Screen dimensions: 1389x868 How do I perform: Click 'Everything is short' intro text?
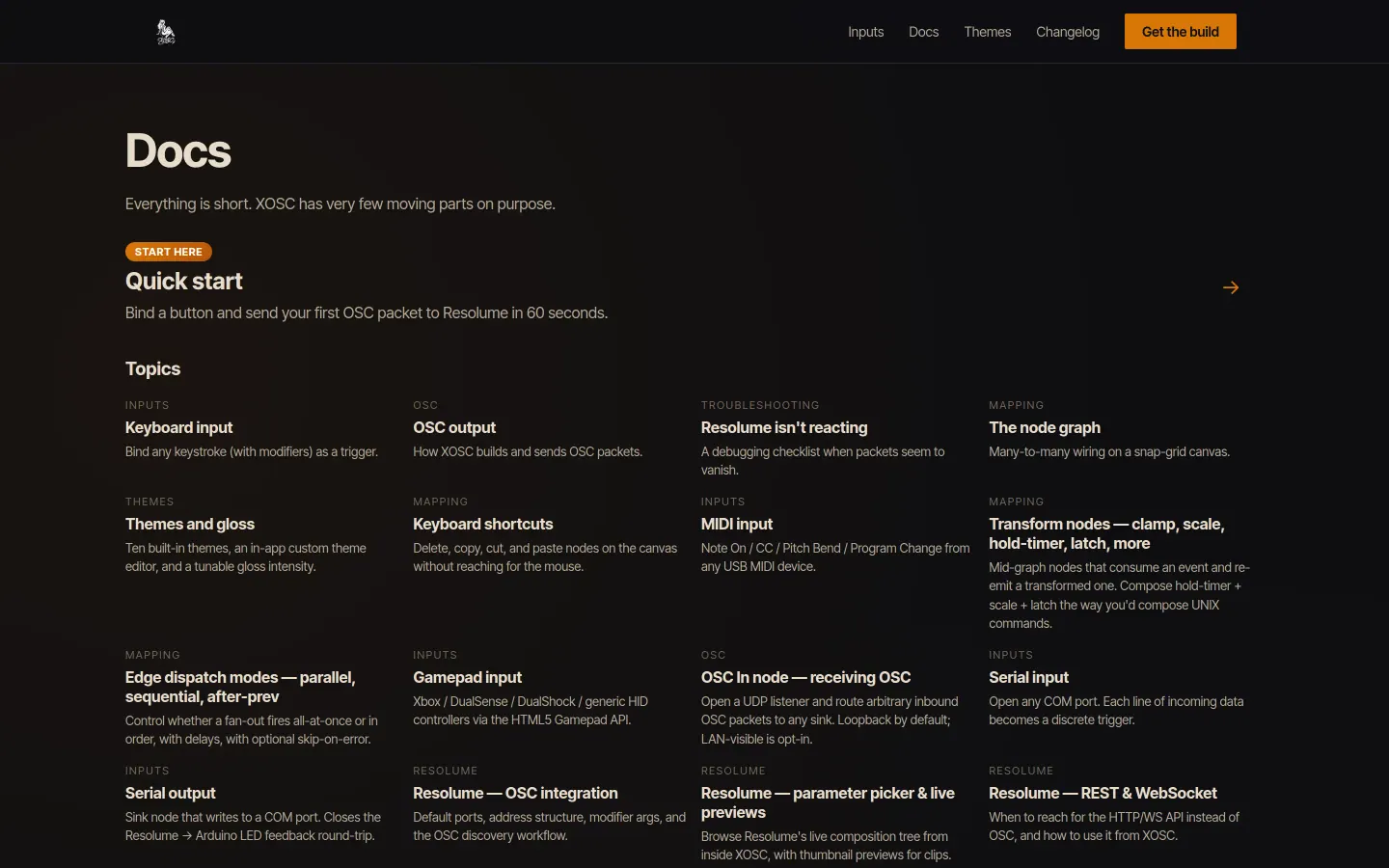340,203
